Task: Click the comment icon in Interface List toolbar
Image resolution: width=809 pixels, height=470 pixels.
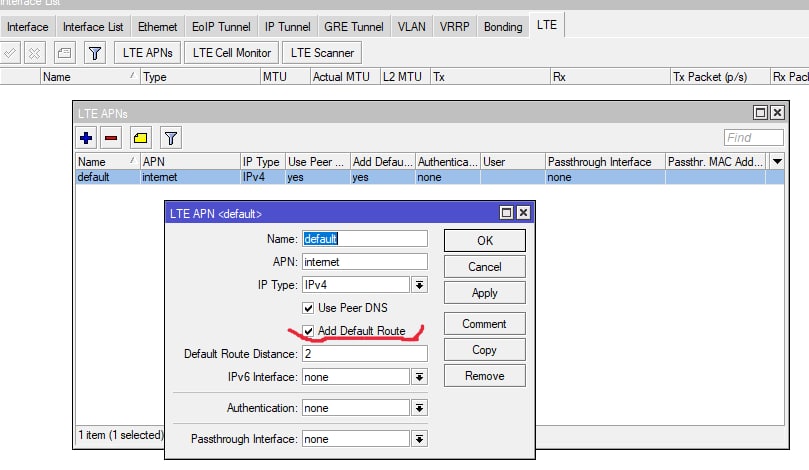Action: (64, 53)
